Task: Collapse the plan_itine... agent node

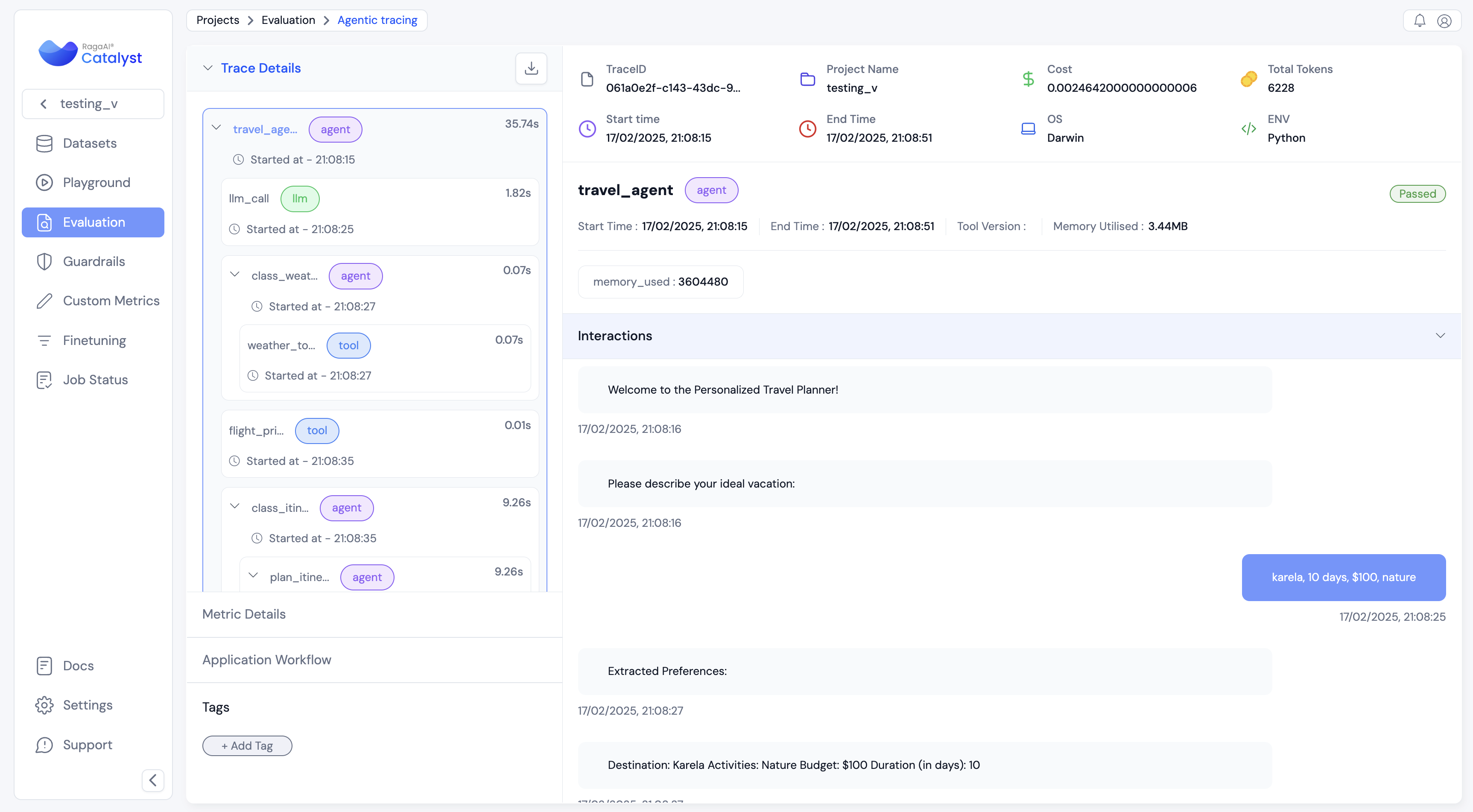Action: tap(253, 575)
